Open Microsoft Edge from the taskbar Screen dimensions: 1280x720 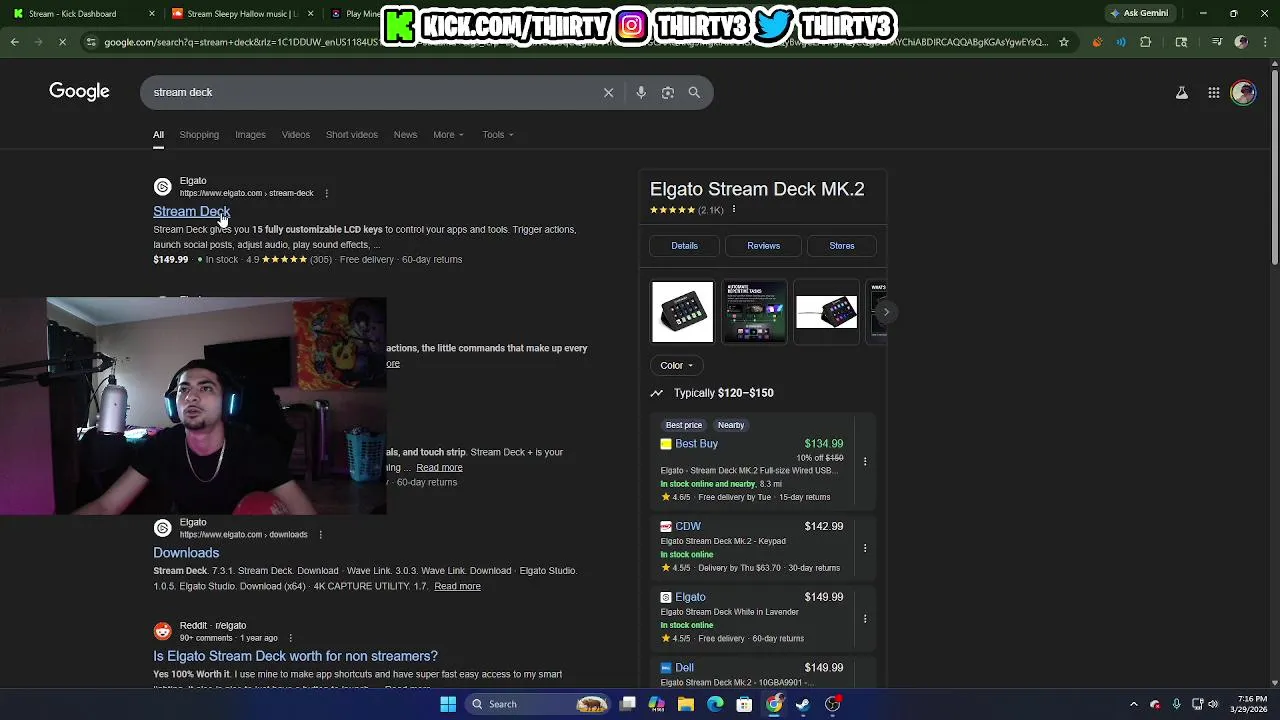tap(715, 704)
